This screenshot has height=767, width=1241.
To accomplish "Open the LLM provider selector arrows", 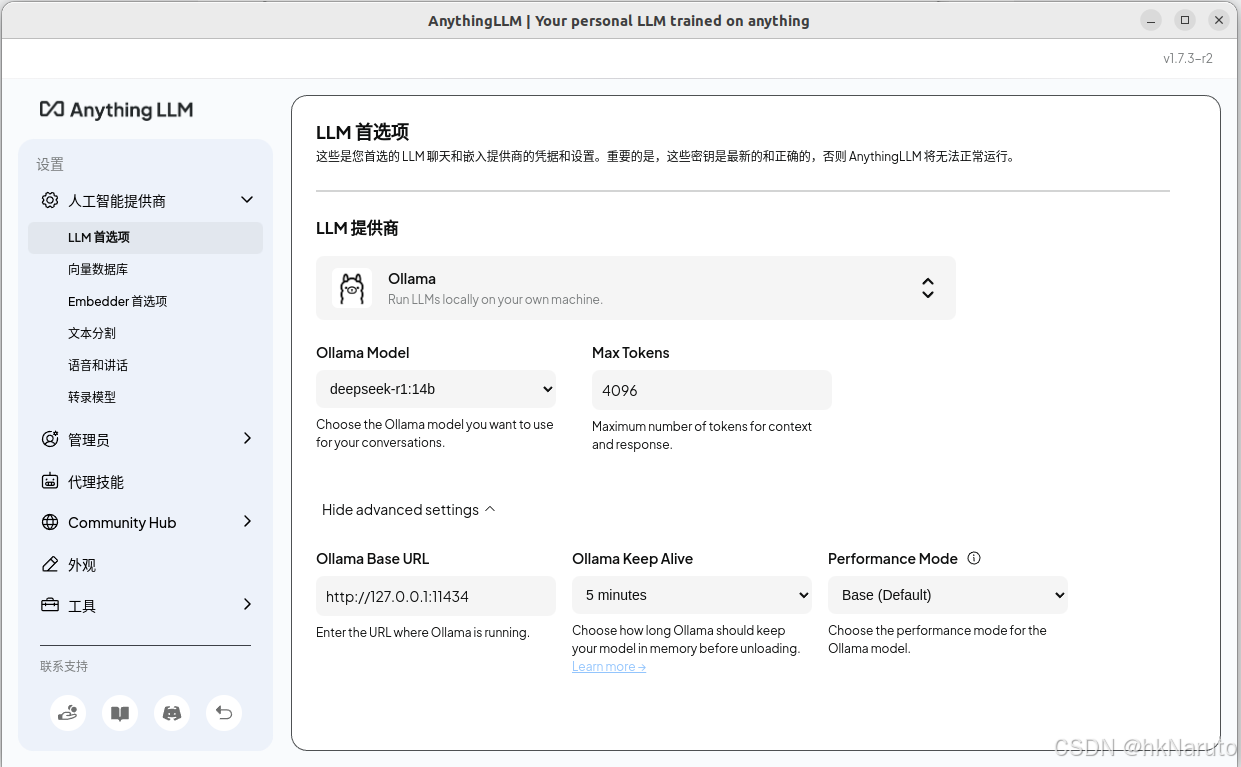I will [x=928, y=288].
